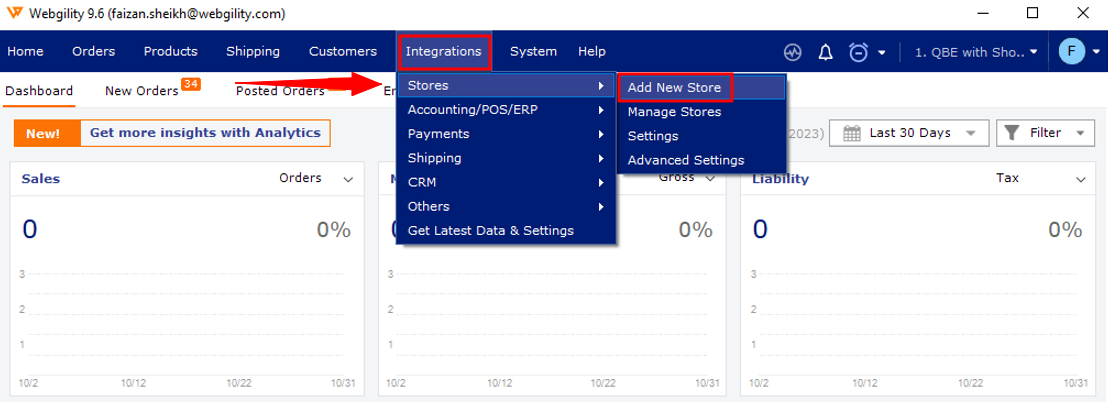Choose Advanced Settings
The width and height of the screenshot is (1108, 402).
(x=701, y=160)
